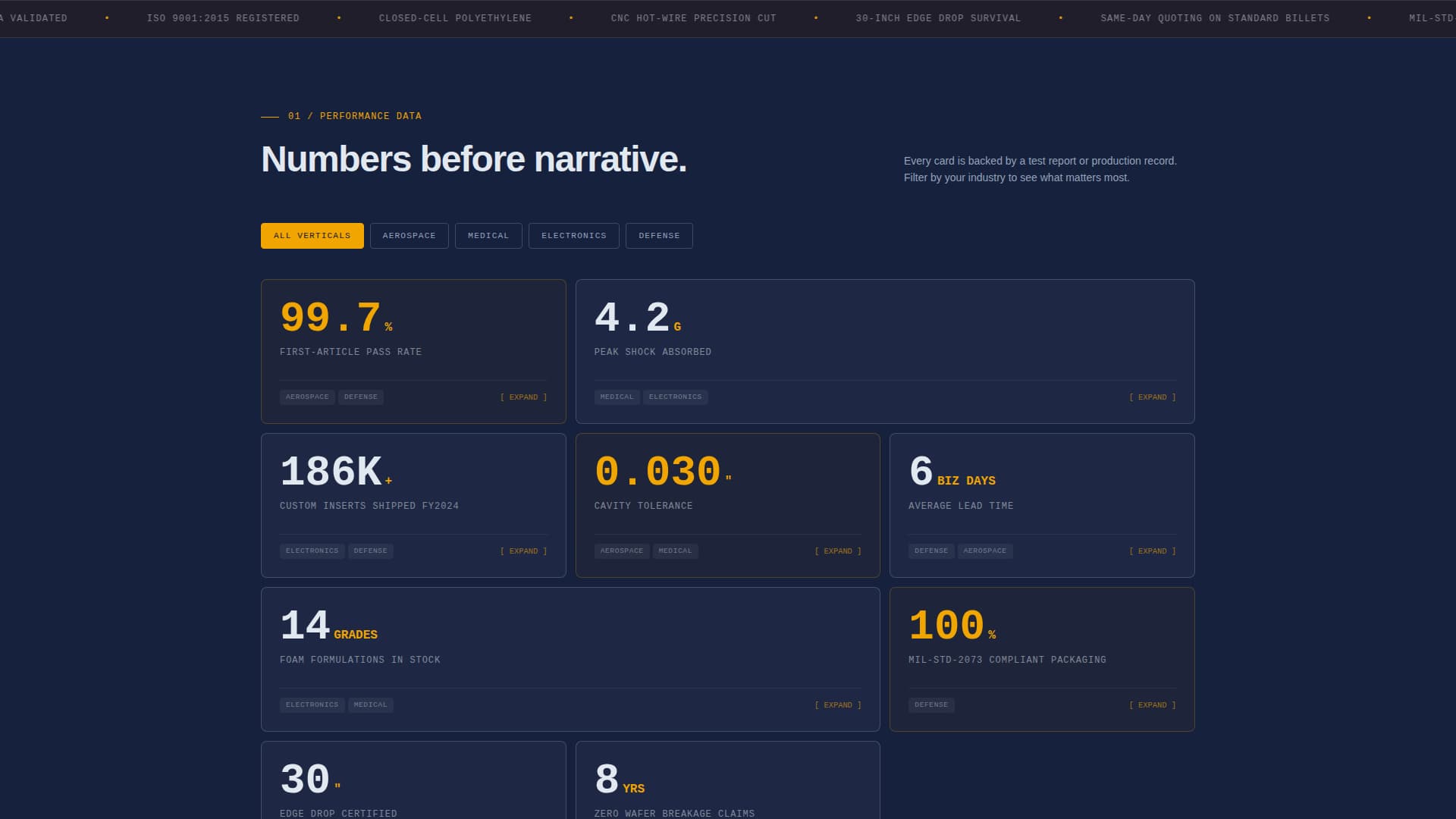Filter cards by Medical

click(488, 236)
